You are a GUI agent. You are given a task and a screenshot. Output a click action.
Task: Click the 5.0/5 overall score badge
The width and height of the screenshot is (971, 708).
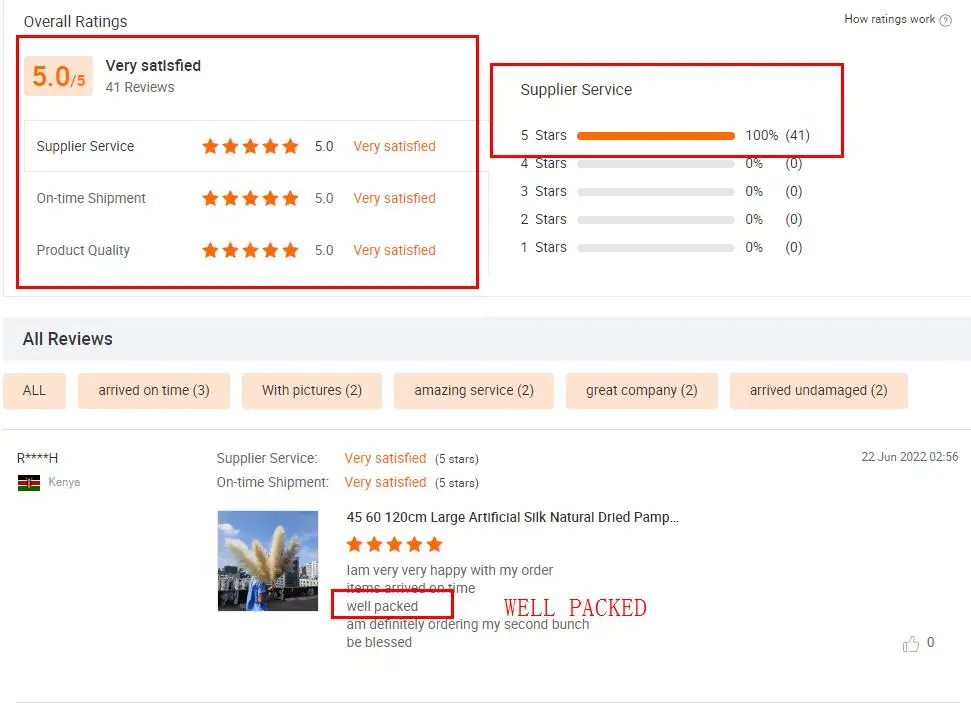tap(59, 76)
